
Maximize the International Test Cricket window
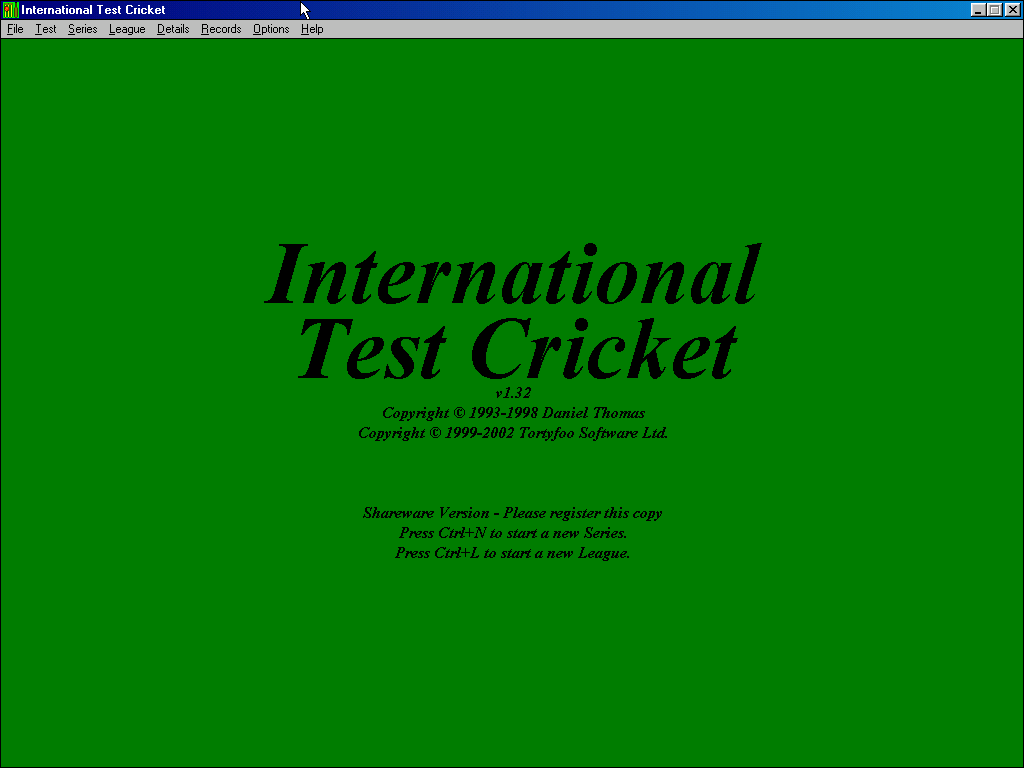[x=994, y=10]
